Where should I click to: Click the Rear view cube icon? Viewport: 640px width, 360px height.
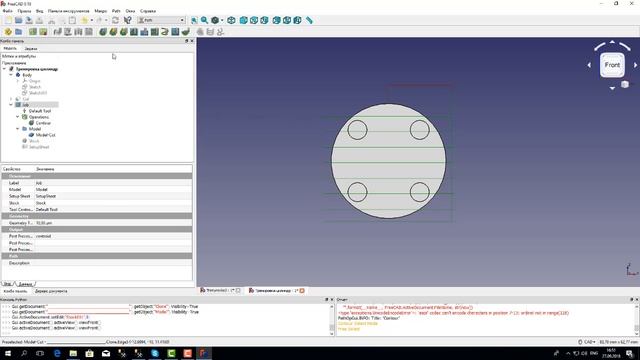(277, 20)
